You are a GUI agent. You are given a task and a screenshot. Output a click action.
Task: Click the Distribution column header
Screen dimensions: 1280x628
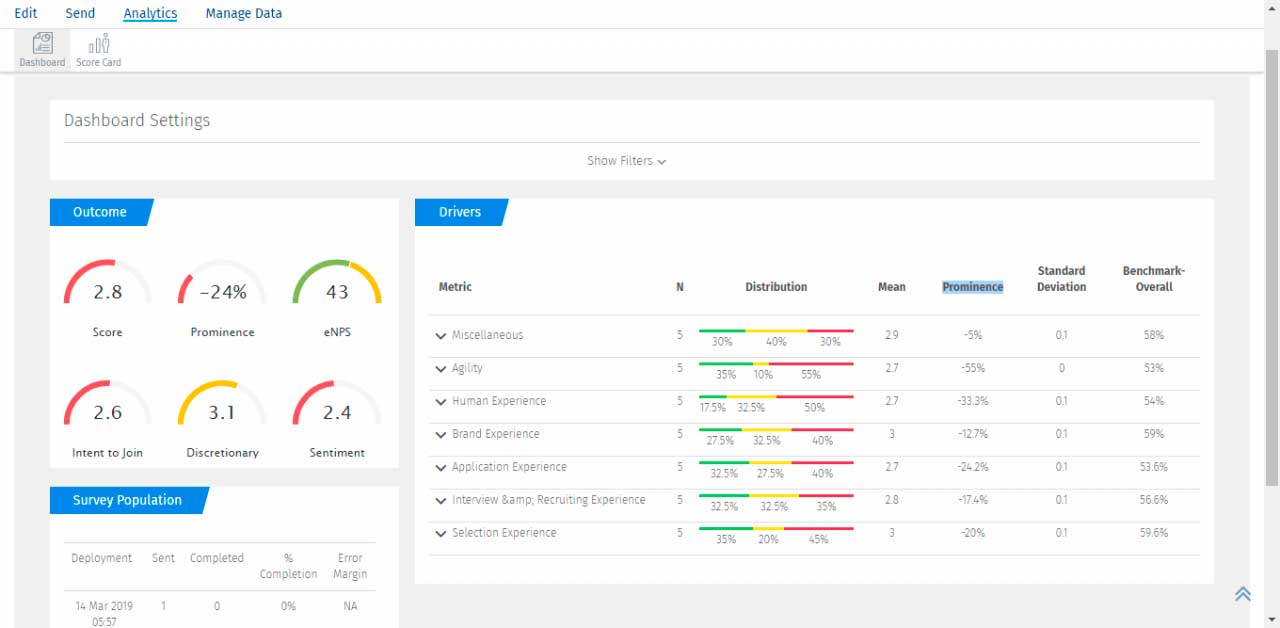(776, 287)
